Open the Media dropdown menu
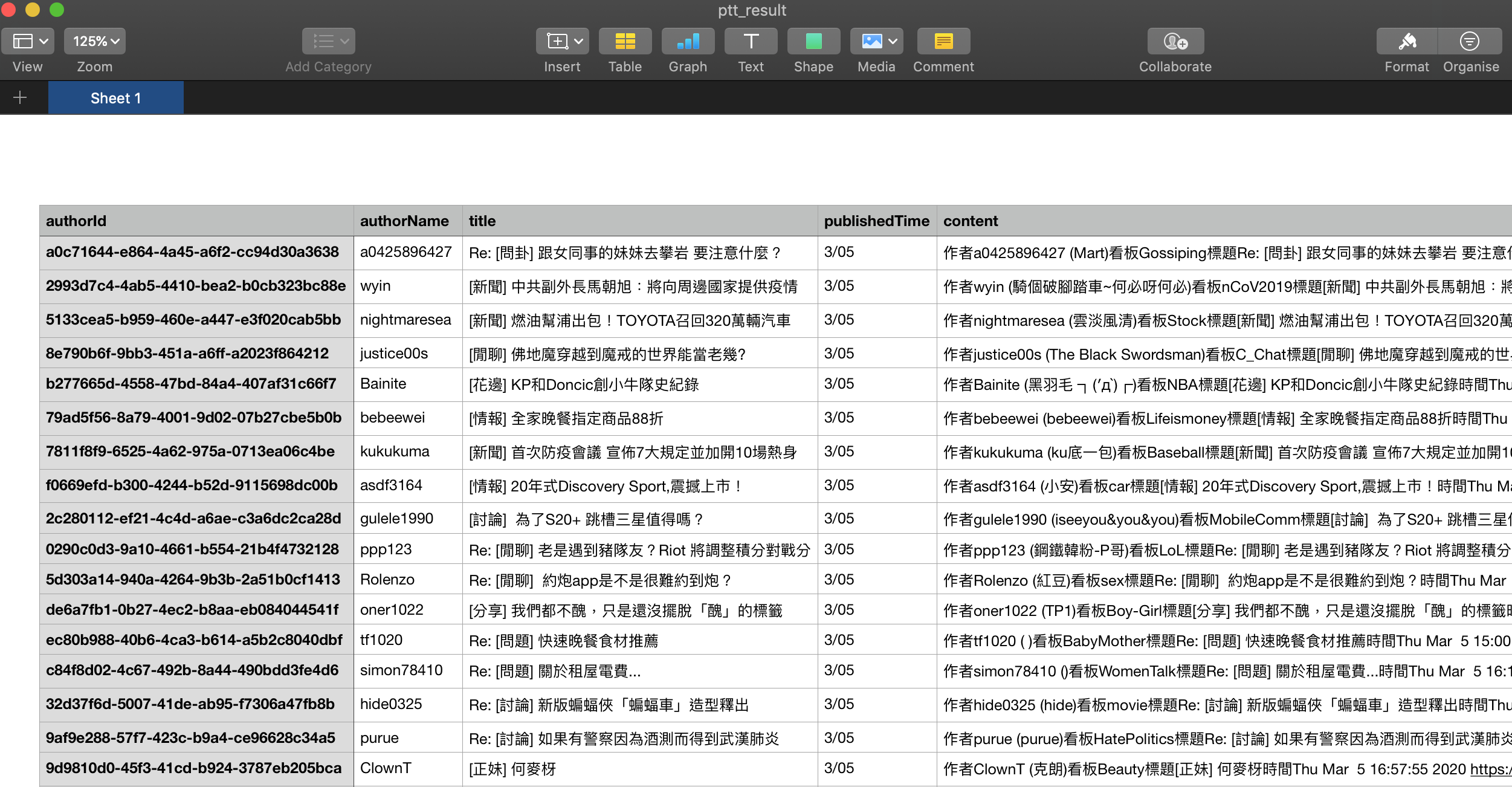The image size is (1512, 787). click(x=876, y=41)
